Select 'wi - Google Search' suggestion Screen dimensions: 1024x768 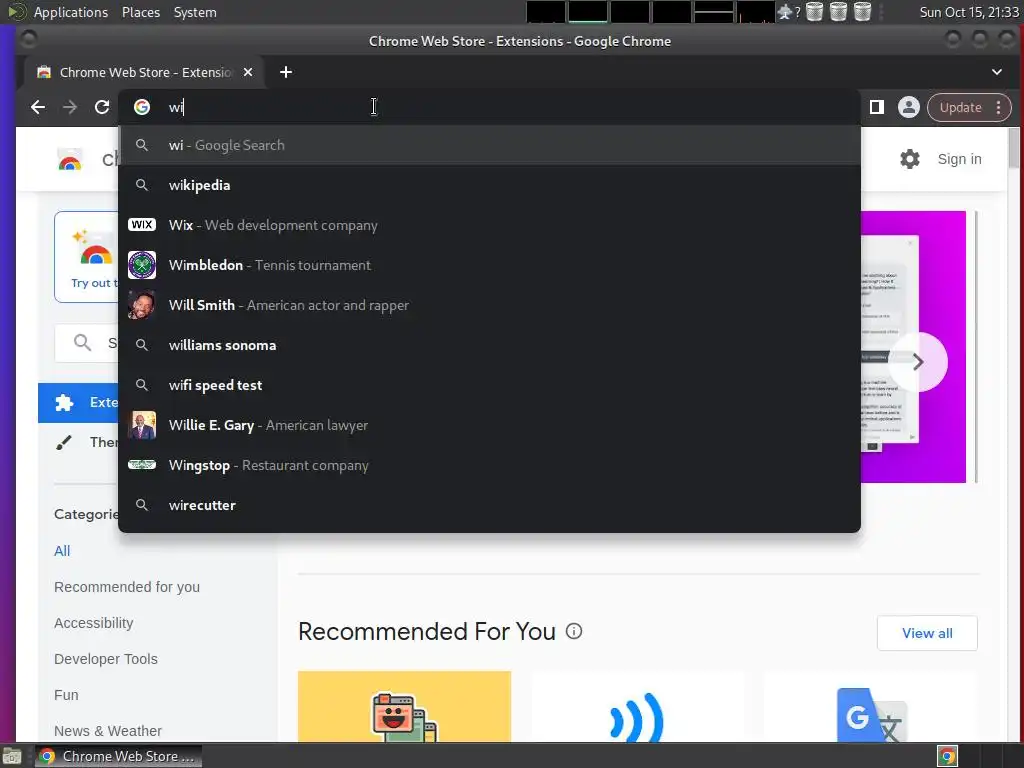489,145
